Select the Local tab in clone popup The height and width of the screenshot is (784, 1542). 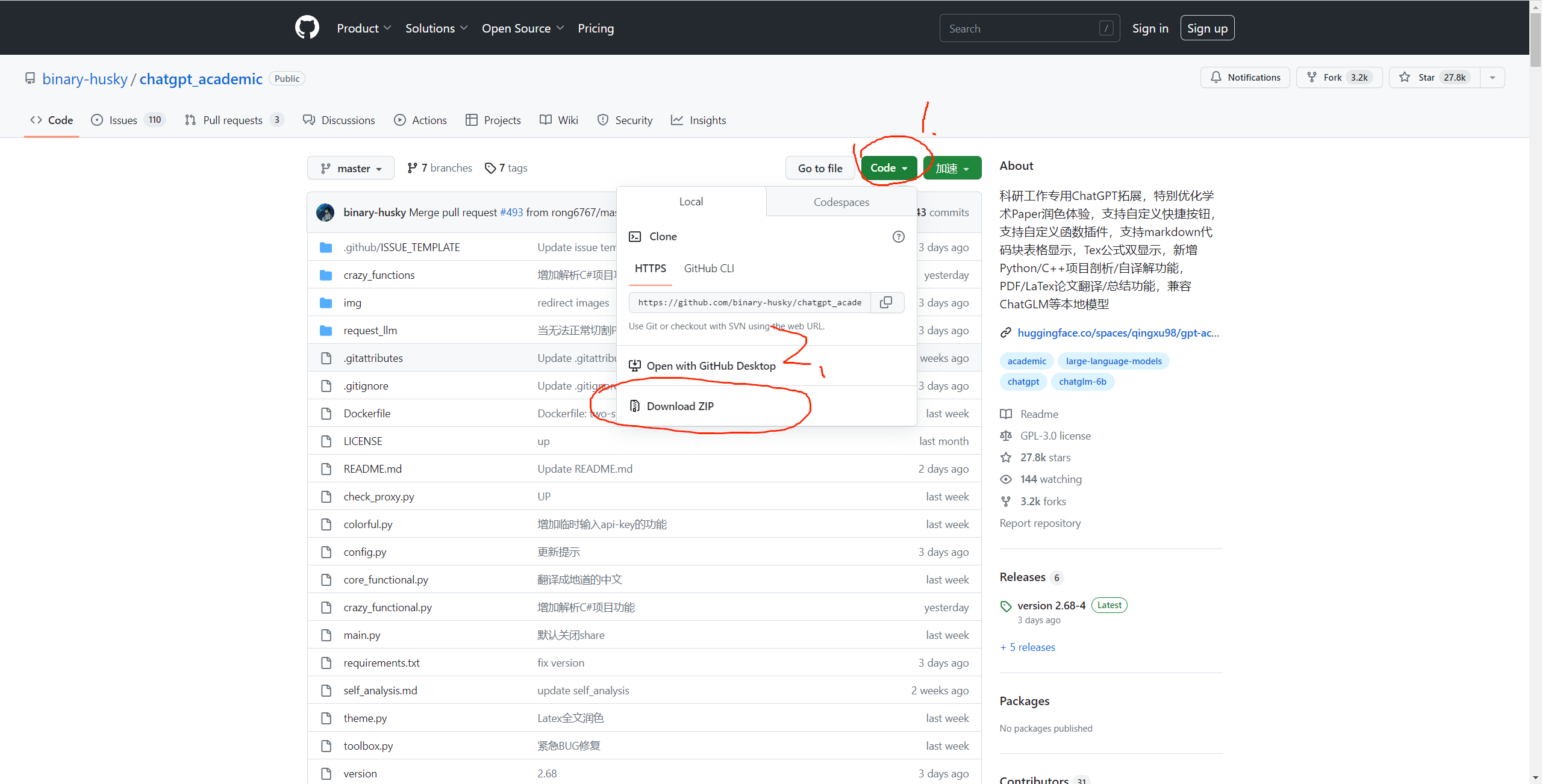click(x=691, y=202)
